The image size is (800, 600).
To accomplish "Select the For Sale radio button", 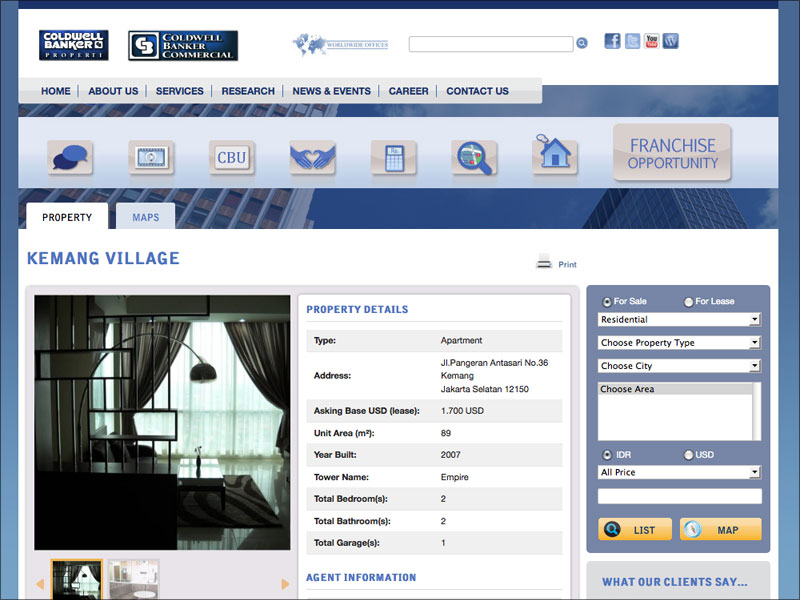I will [x=607, y=301].
